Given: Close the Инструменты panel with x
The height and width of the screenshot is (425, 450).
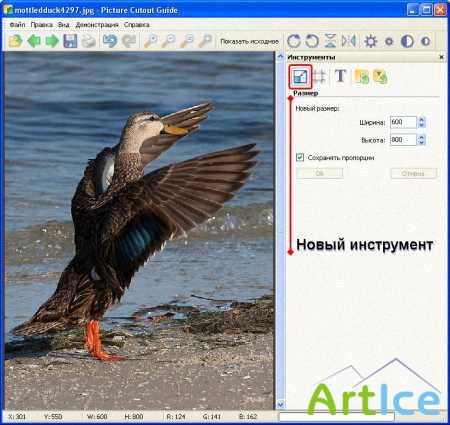Looking at the screenshot, I should pyautogui.click(x=442, y=57).
